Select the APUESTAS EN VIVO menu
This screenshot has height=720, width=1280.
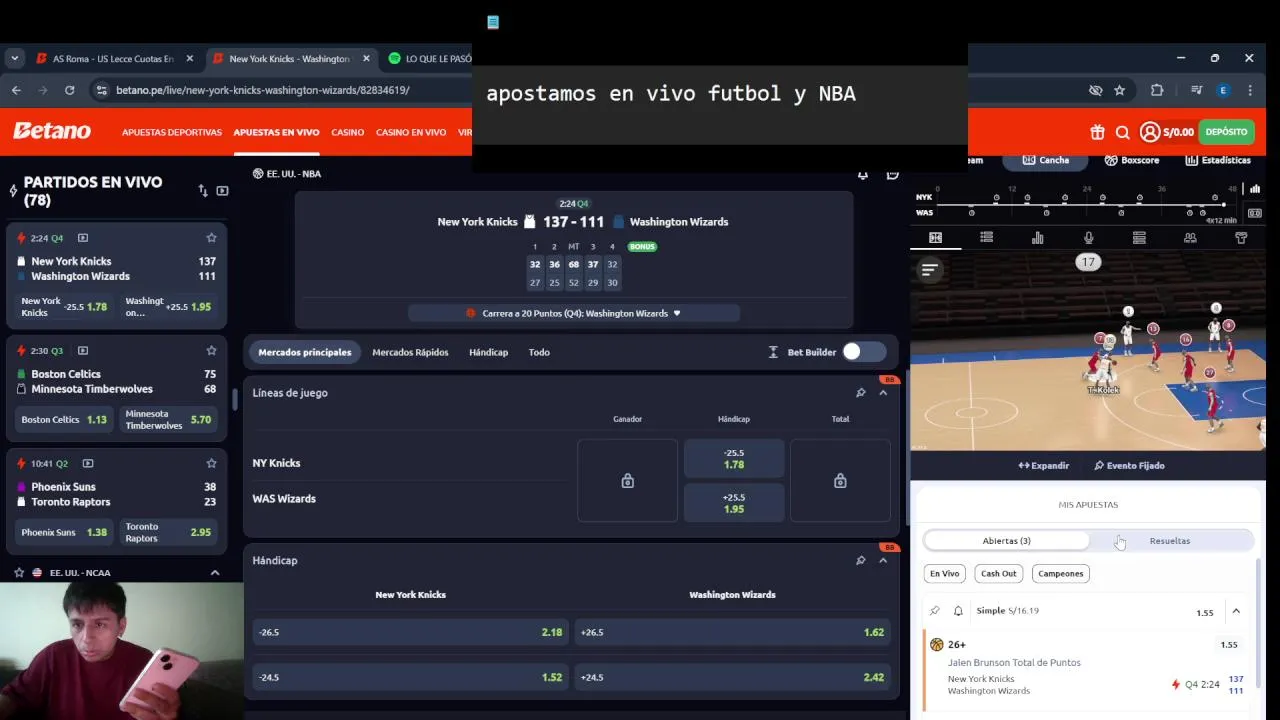(276, 132)
